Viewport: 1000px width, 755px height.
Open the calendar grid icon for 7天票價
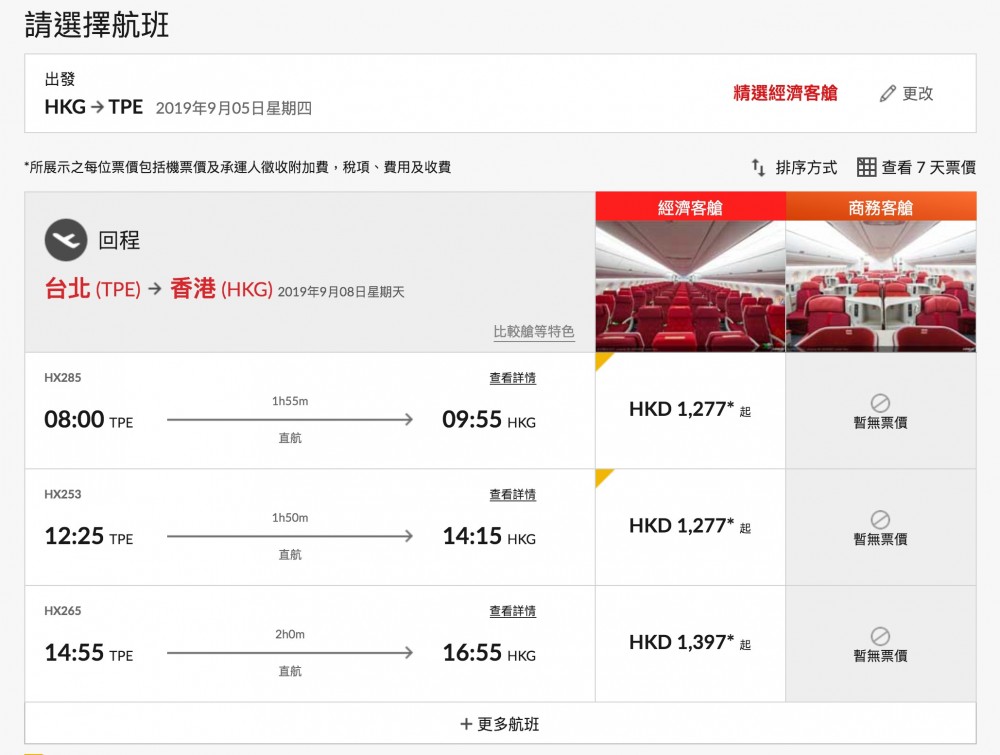868,166
